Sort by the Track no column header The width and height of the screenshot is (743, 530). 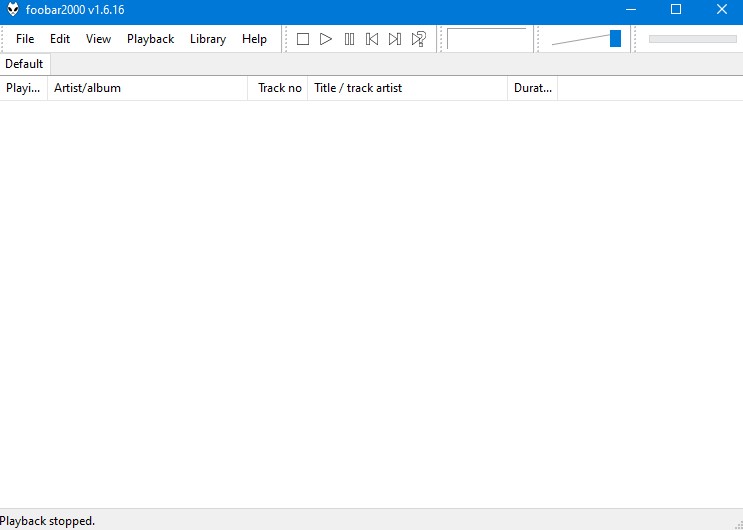tap(278, 88)
